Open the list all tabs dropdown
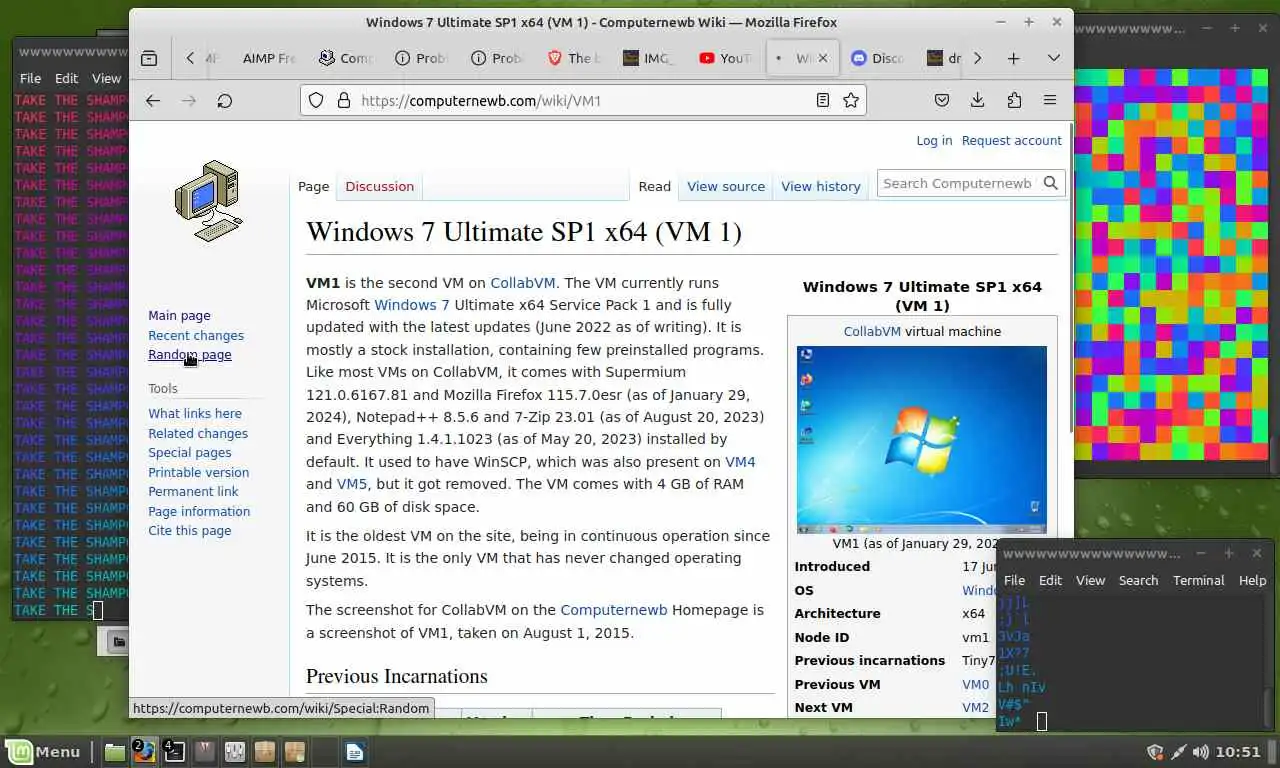The width and height of the screenshot is (1280, 768). (x=1053, y=58)
